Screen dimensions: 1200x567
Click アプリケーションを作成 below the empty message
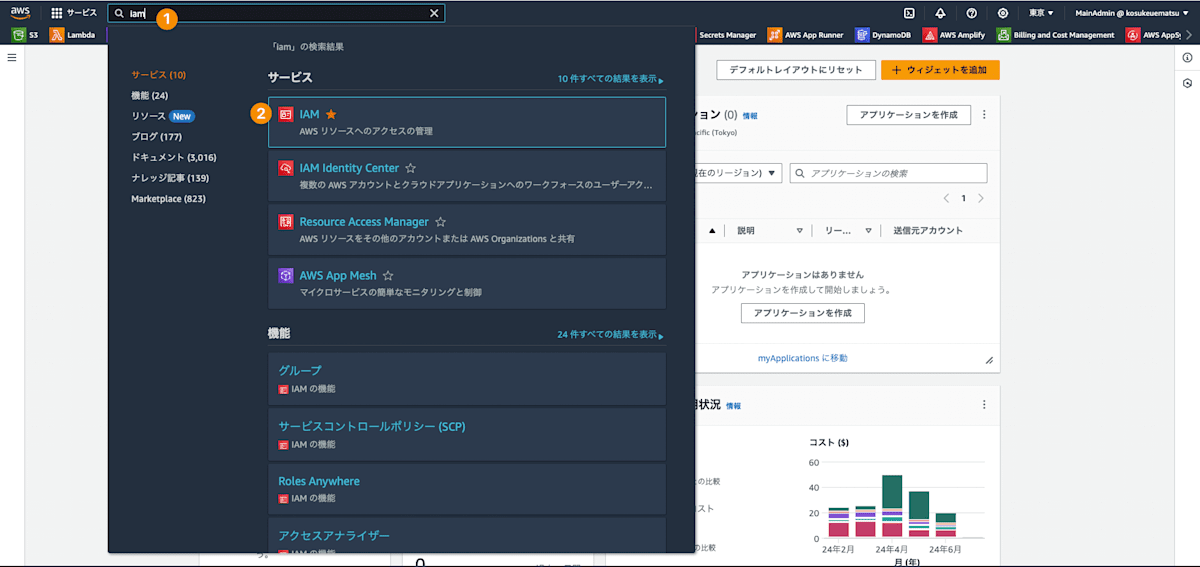pyautogui.click(x=802, y=313)
